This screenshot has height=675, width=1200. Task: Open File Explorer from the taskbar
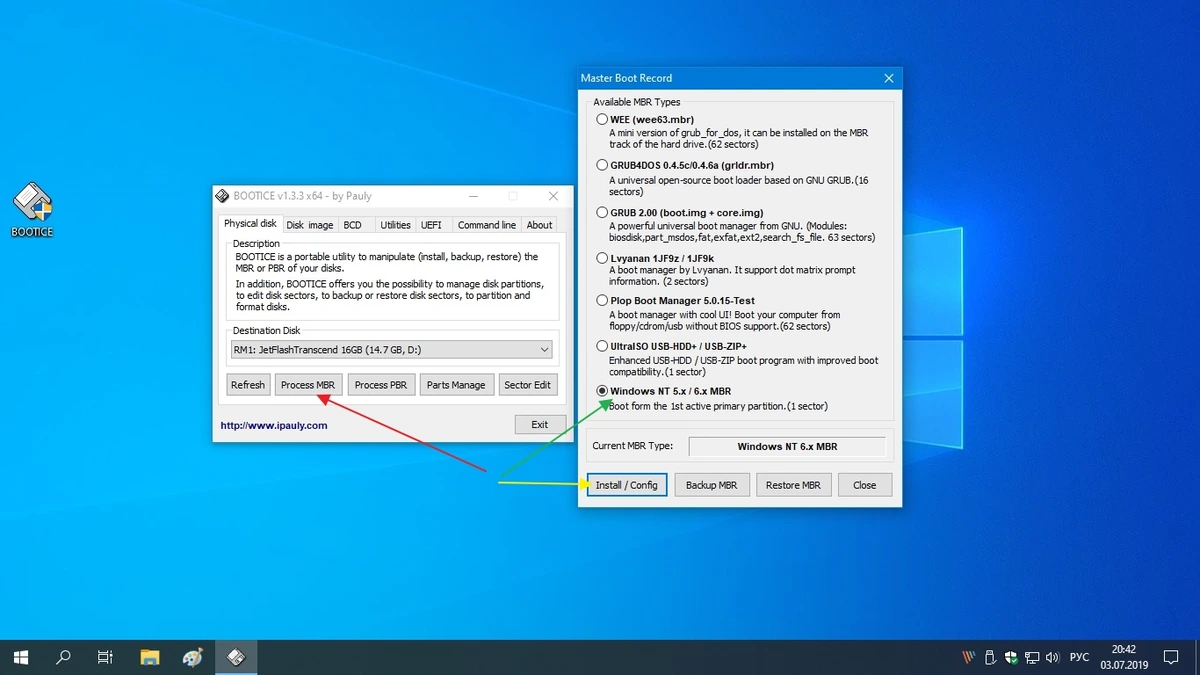click(149, 657)
